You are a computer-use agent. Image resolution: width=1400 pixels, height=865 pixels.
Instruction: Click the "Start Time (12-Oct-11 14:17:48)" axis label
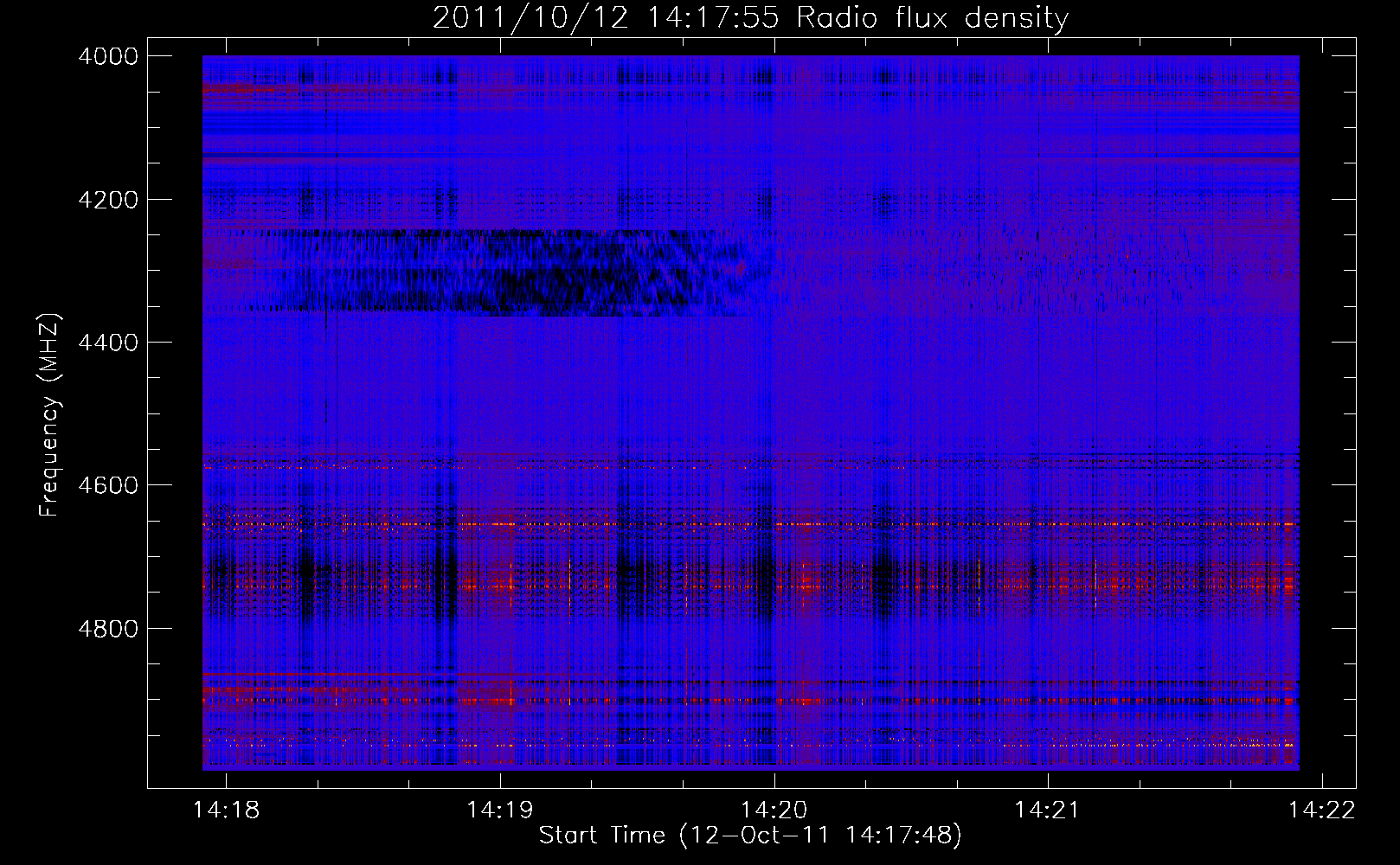pyautogui.click(x=750, y=836)
